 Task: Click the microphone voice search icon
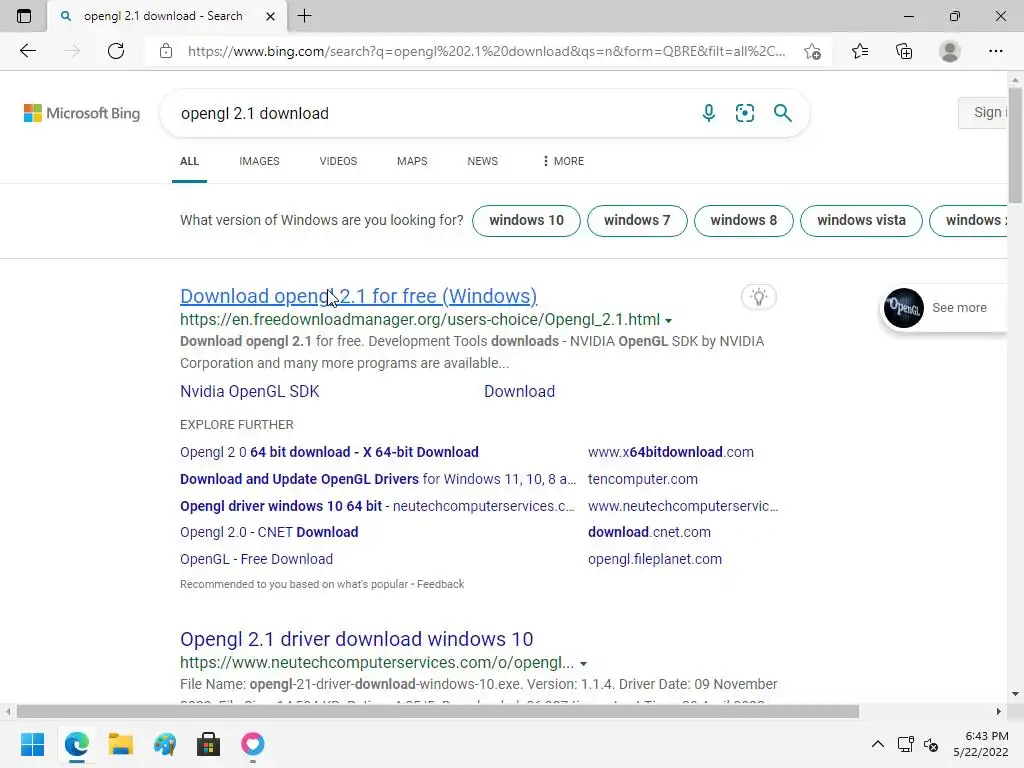pos(709,113)
